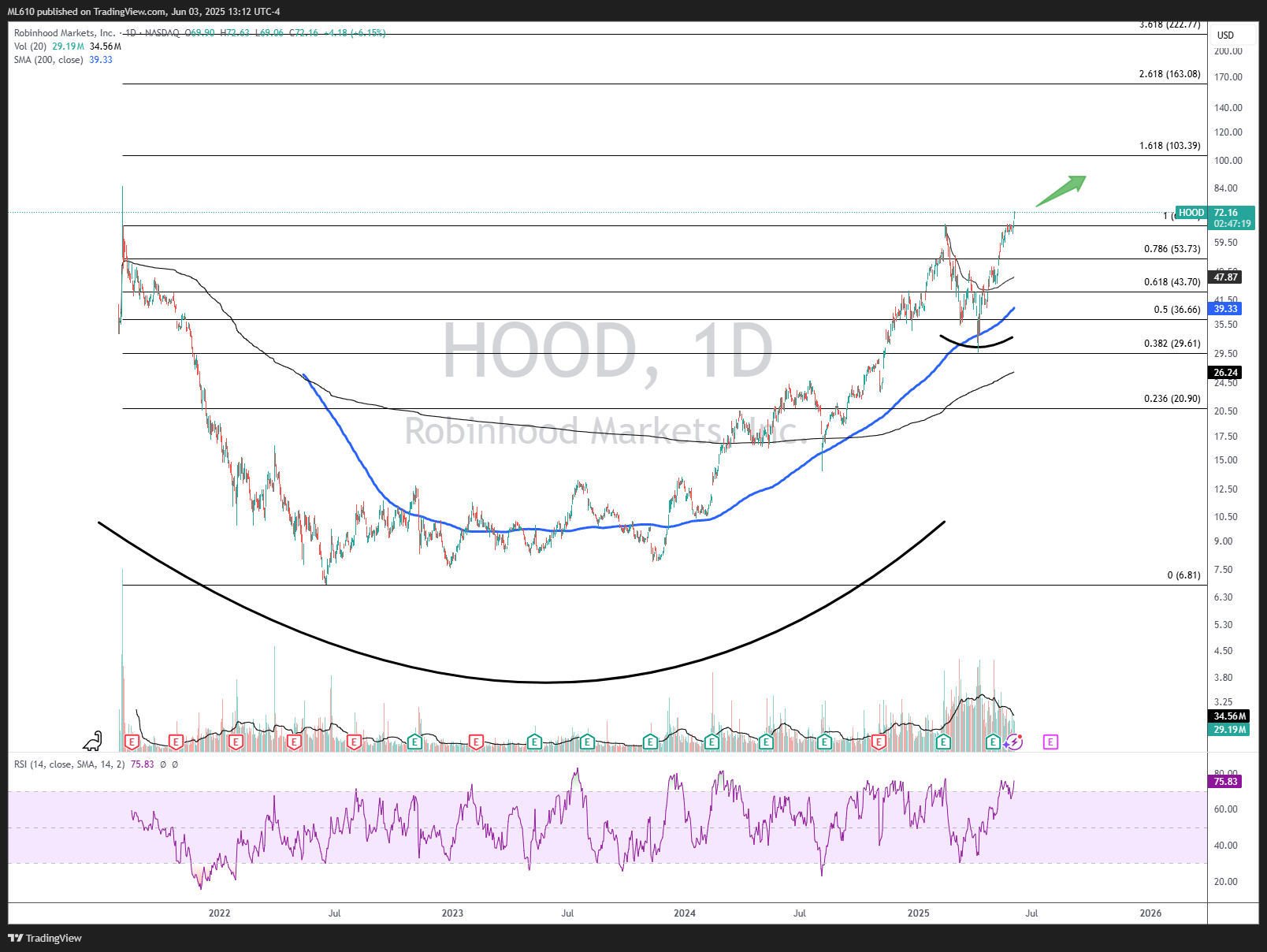The image size is (1267, 952).
Task: Click the Robinhood Markets, Inc. legend title
Action: 65,33
